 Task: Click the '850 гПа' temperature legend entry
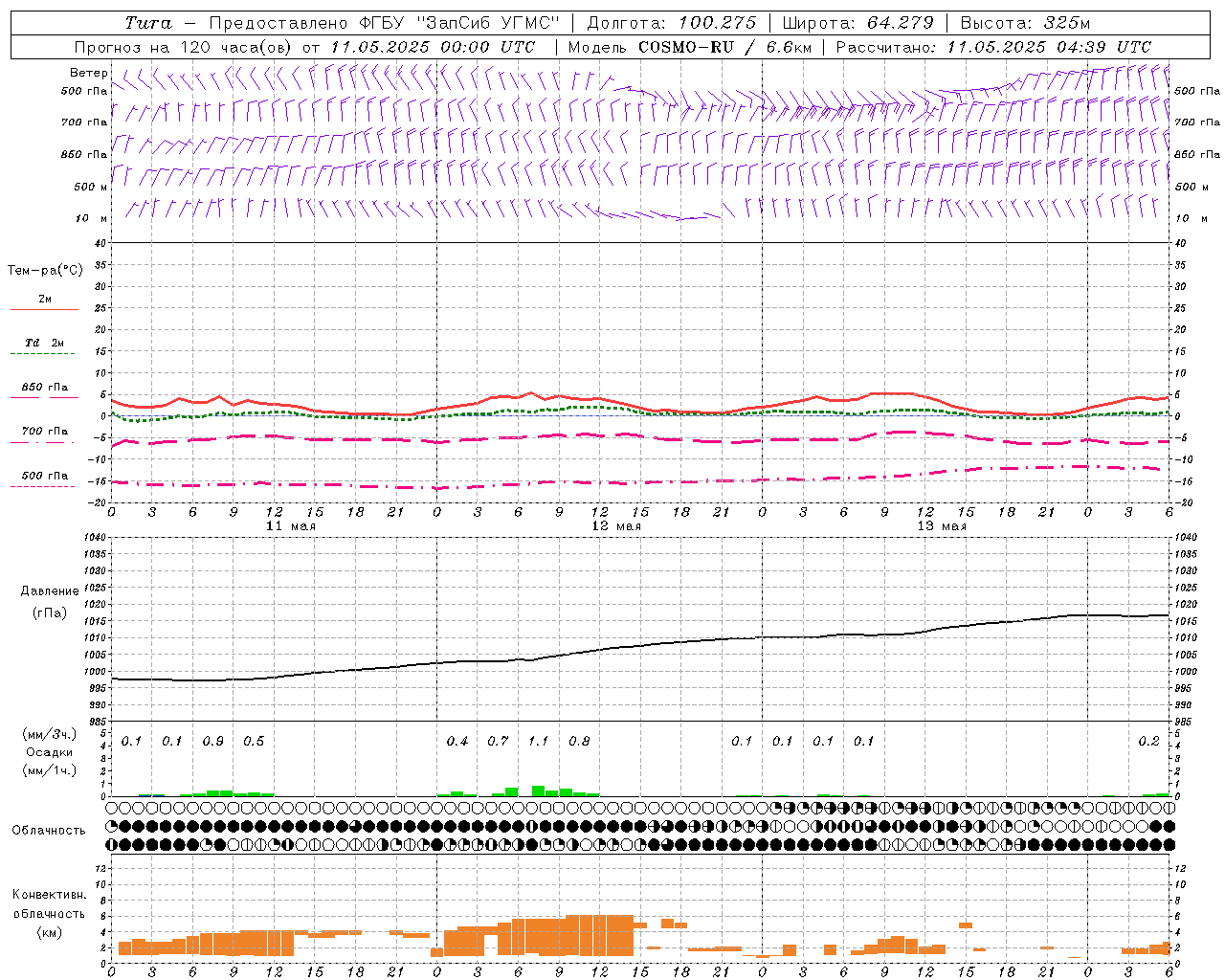45,388
